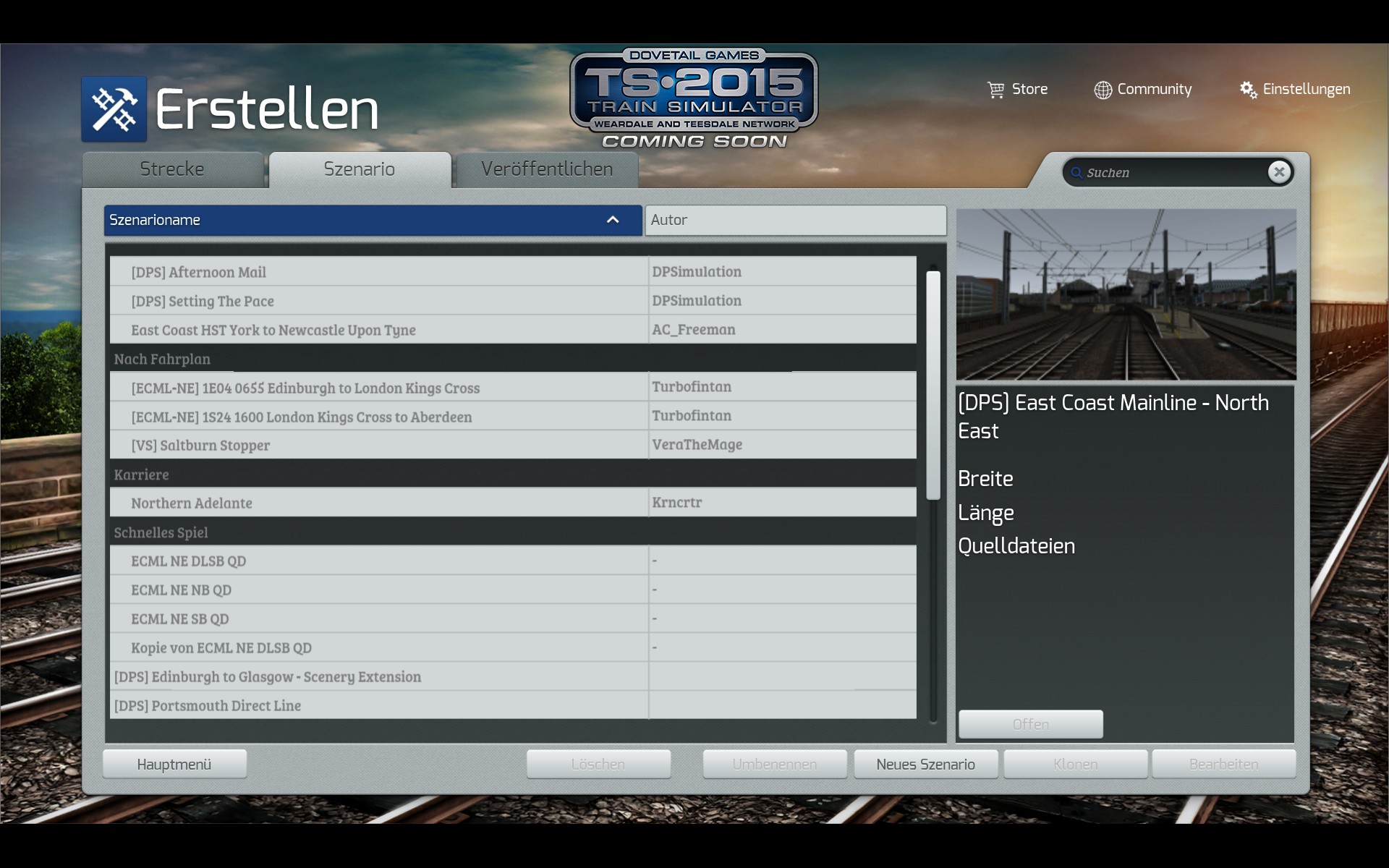
Task: Clear search with the X icon
Action: point(1279,172)
